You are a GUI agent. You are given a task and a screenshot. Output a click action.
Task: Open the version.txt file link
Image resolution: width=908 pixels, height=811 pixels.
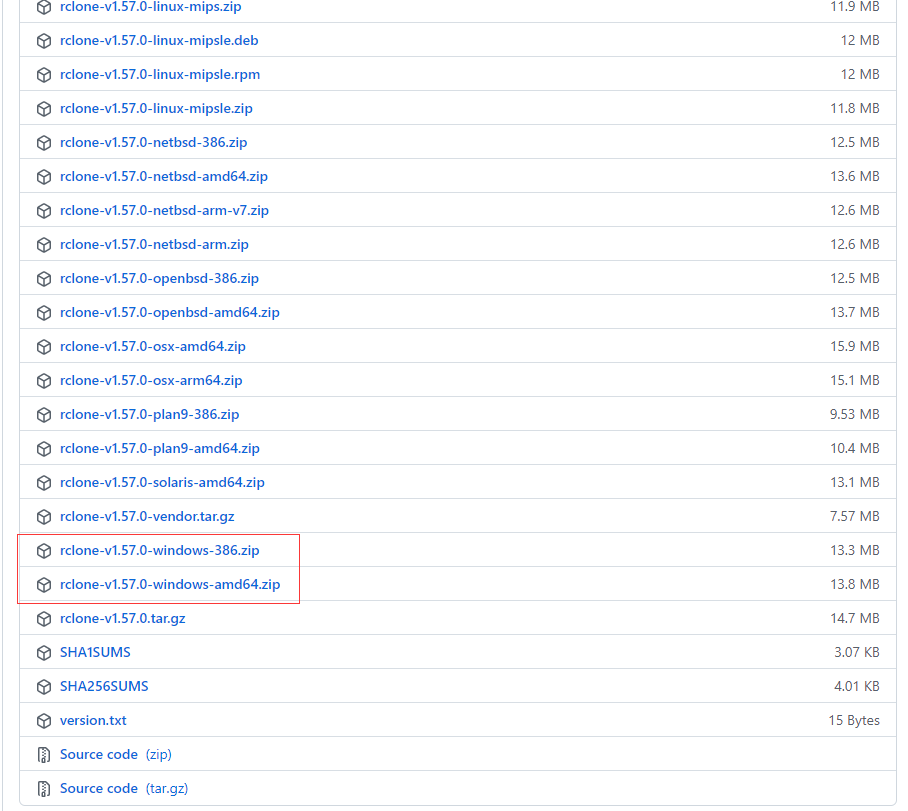[x=93, y=720]
